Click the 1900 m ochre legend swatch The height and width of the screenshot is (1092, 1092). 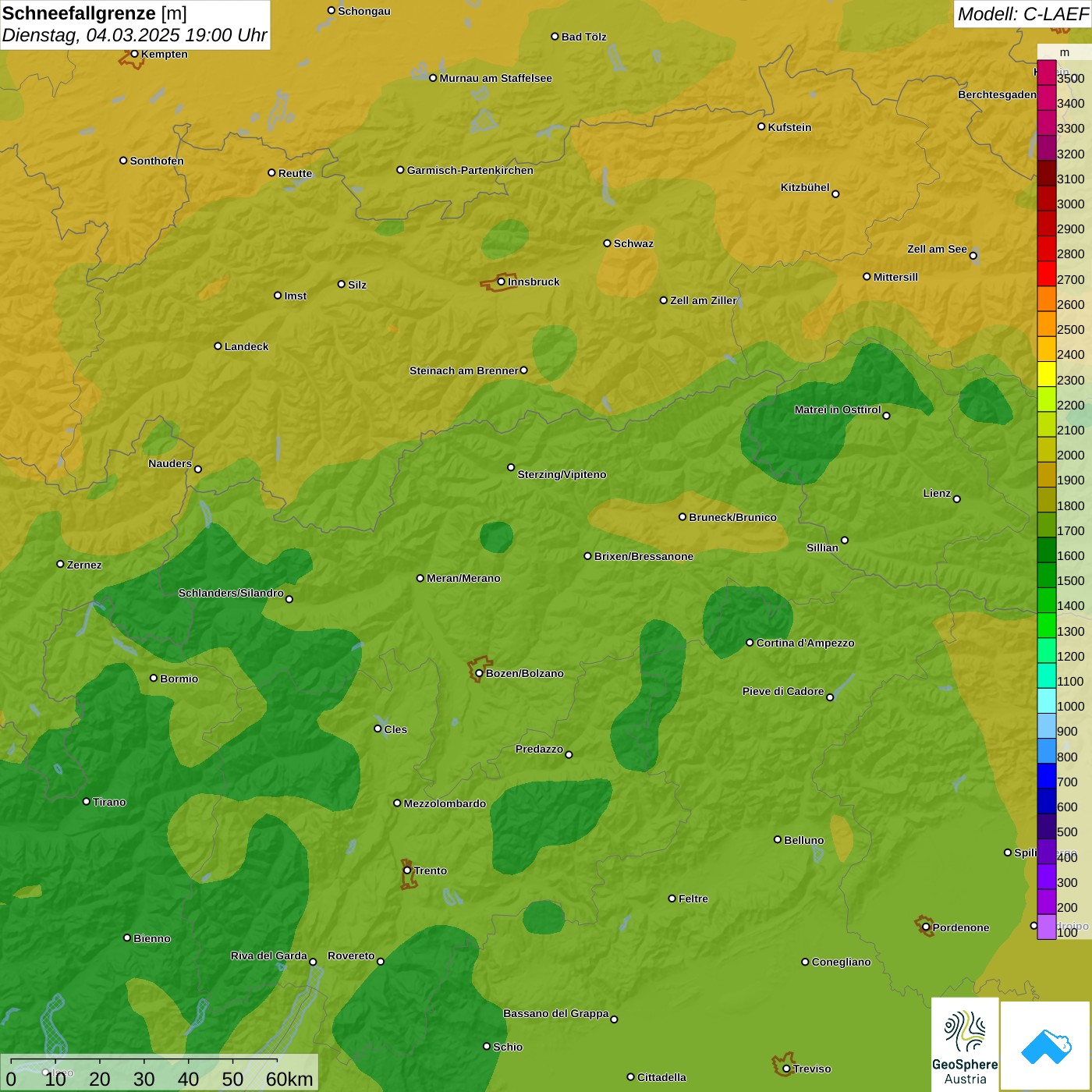tap(1047, 474)
